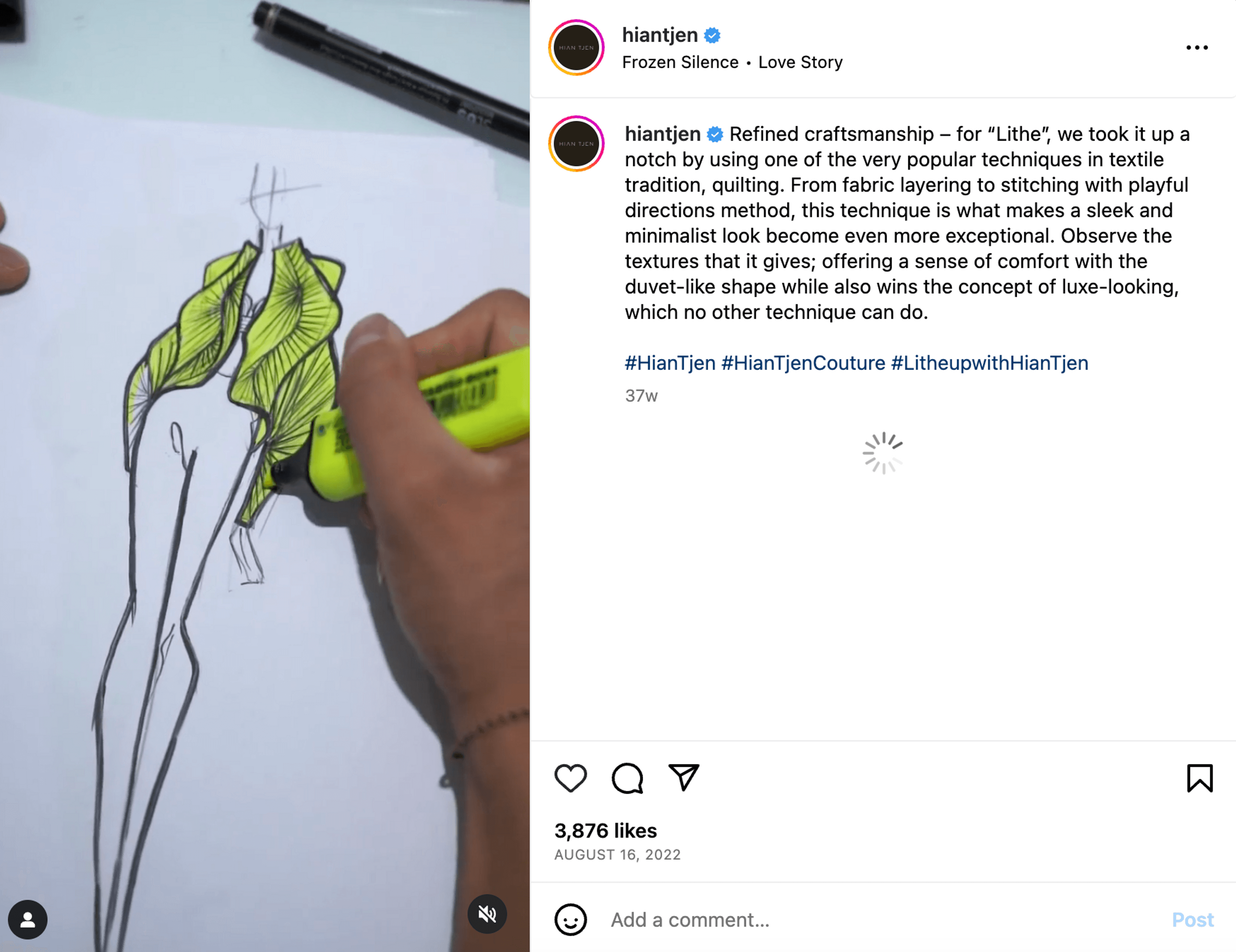
Task: Open hiantjen username in caption
Action: [662, 134]
